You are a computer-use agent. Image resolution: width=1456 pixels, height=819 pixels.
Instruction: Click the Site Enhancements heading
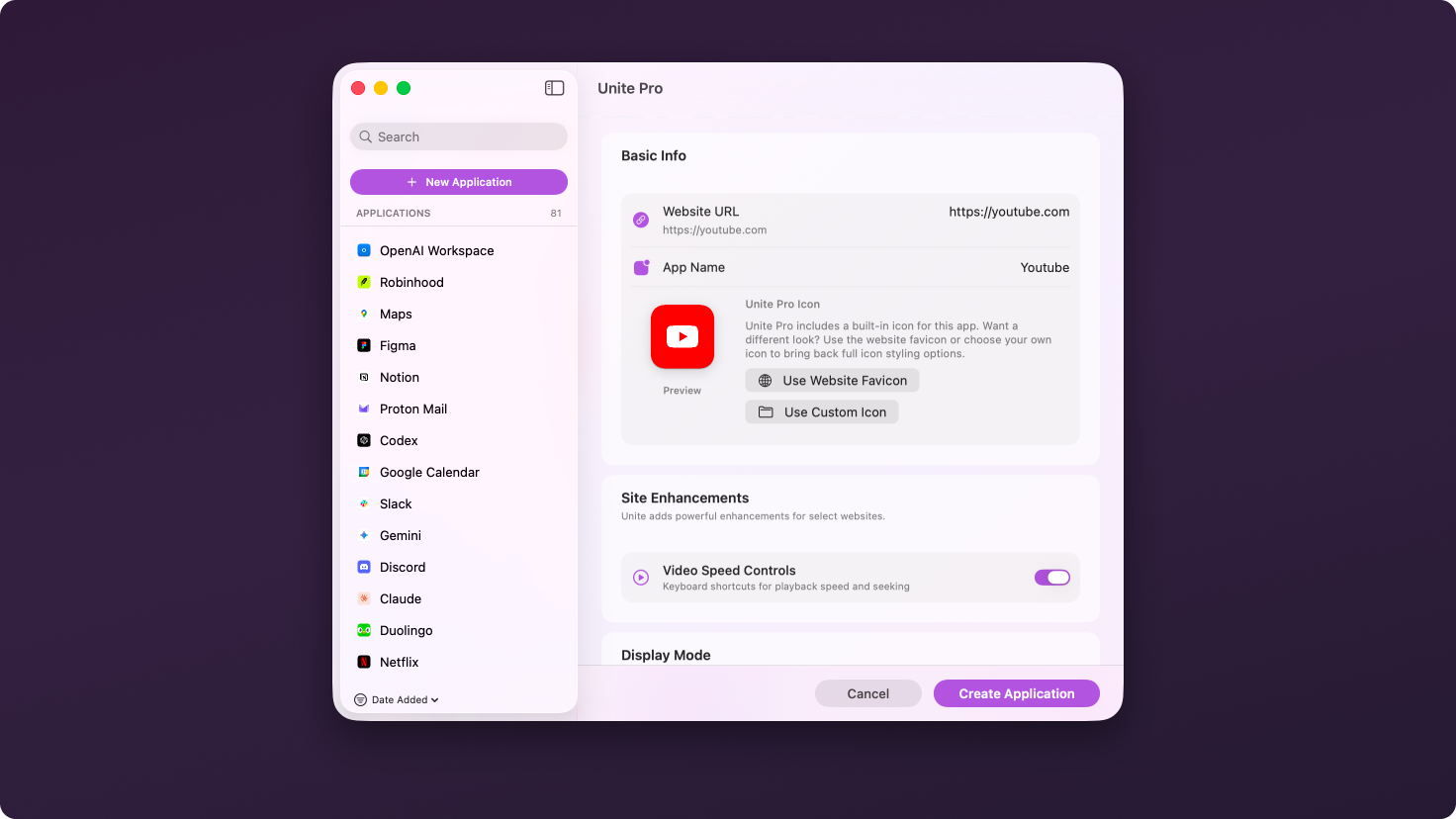point(684,498)
